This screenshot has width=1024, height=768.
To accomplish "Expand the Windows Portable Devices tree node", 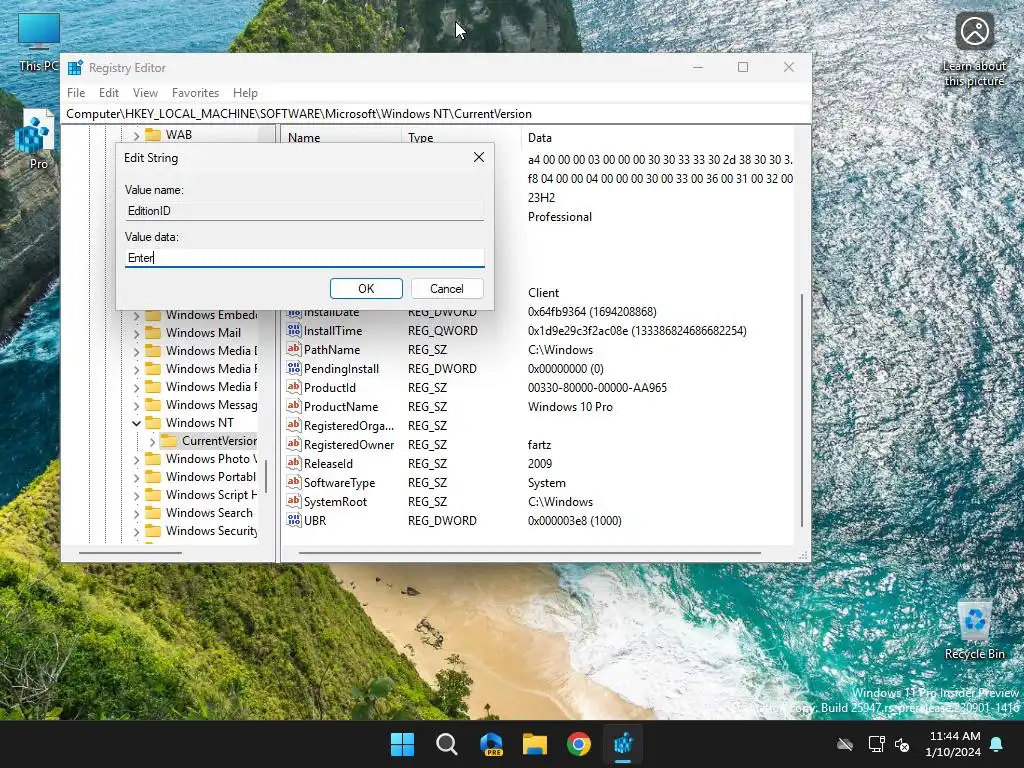I will (x=136, y=477).
